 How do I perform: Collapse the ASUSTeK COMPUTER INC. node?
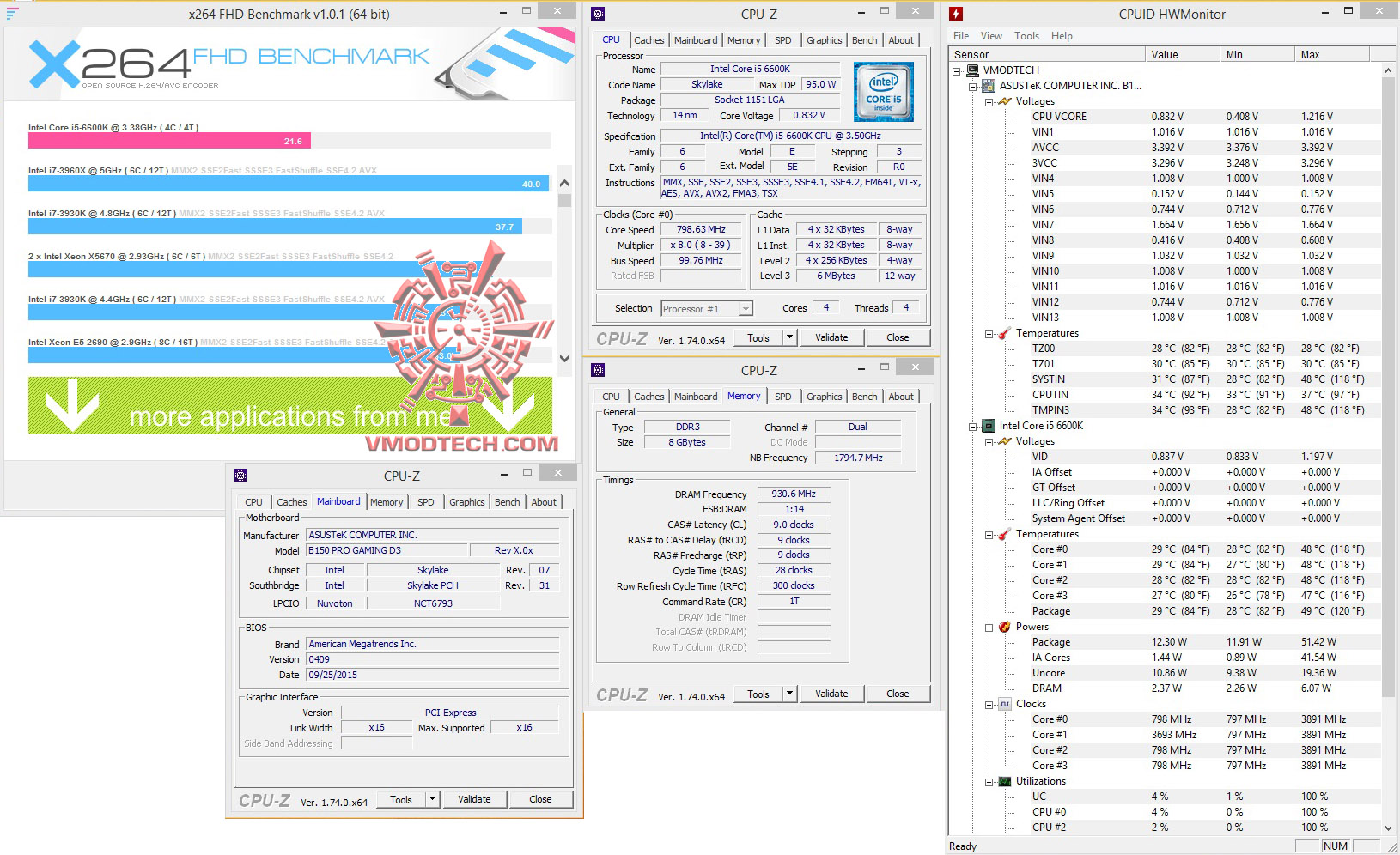[973, 86]
